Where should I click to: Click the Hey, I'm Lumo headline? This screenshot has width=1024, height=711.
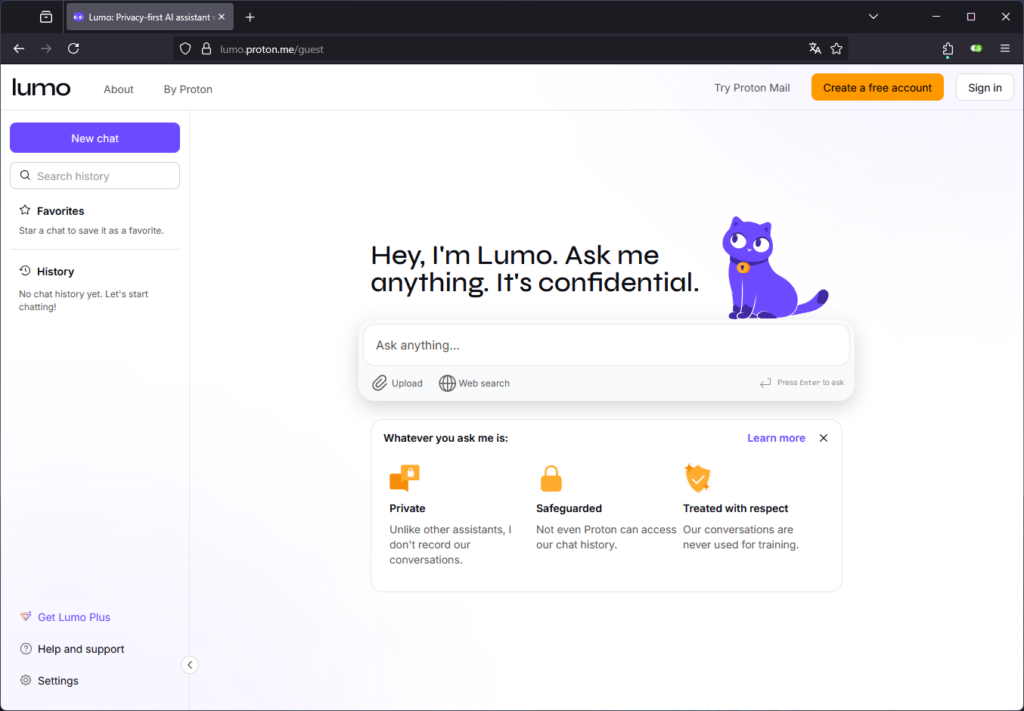pos(535,268)
